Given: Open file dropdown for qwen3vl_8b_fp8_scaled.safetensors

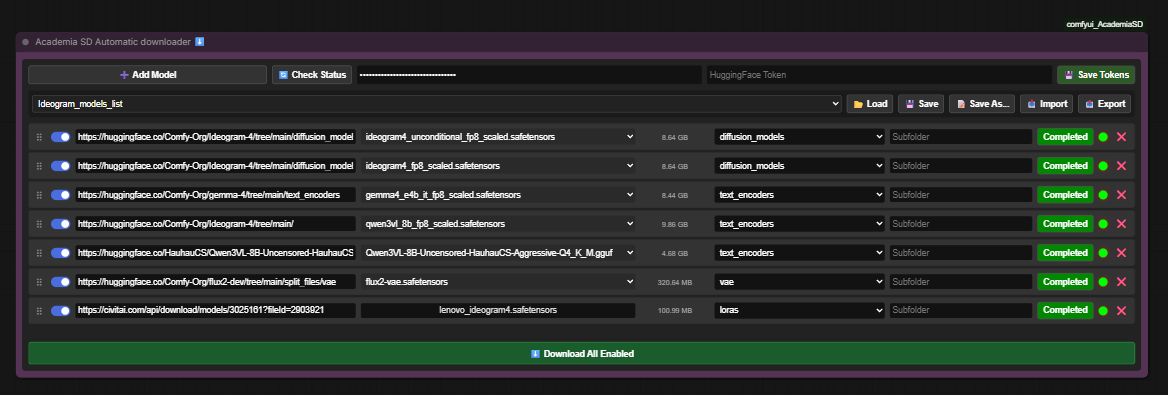Looking at the screenshot, I should [498, 224].
